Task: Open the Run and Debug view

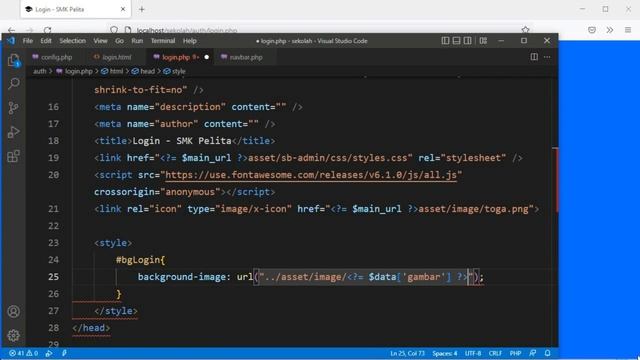Action: coord(13,132)
